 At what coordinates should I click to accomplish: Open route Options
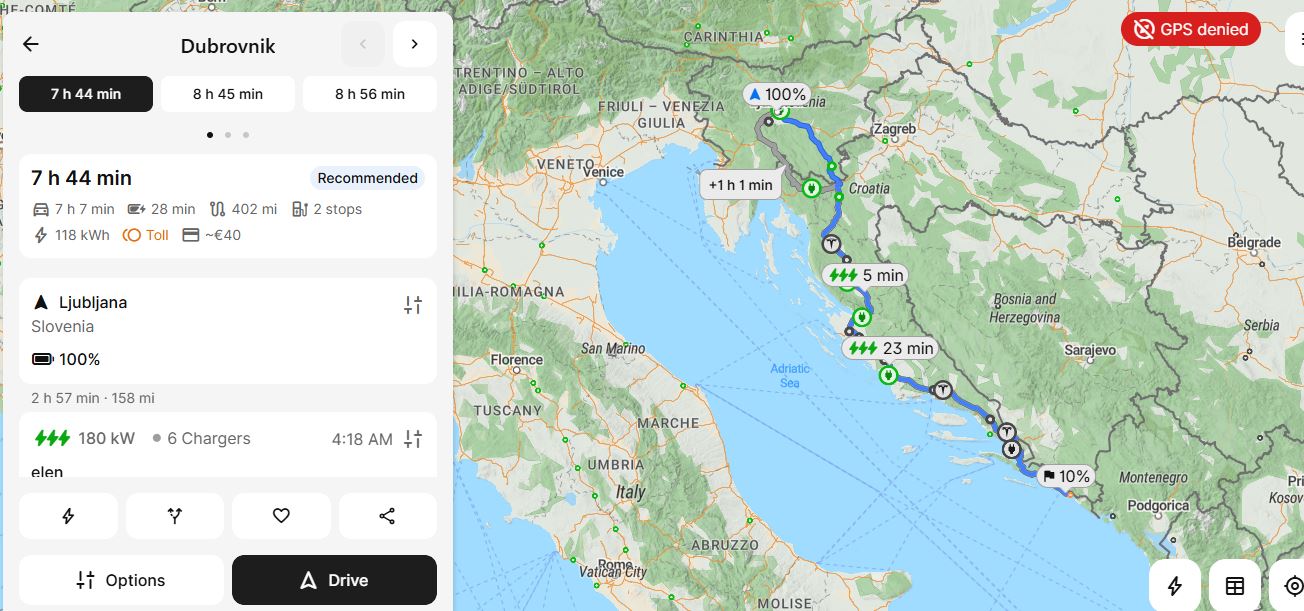coord(121,580)
